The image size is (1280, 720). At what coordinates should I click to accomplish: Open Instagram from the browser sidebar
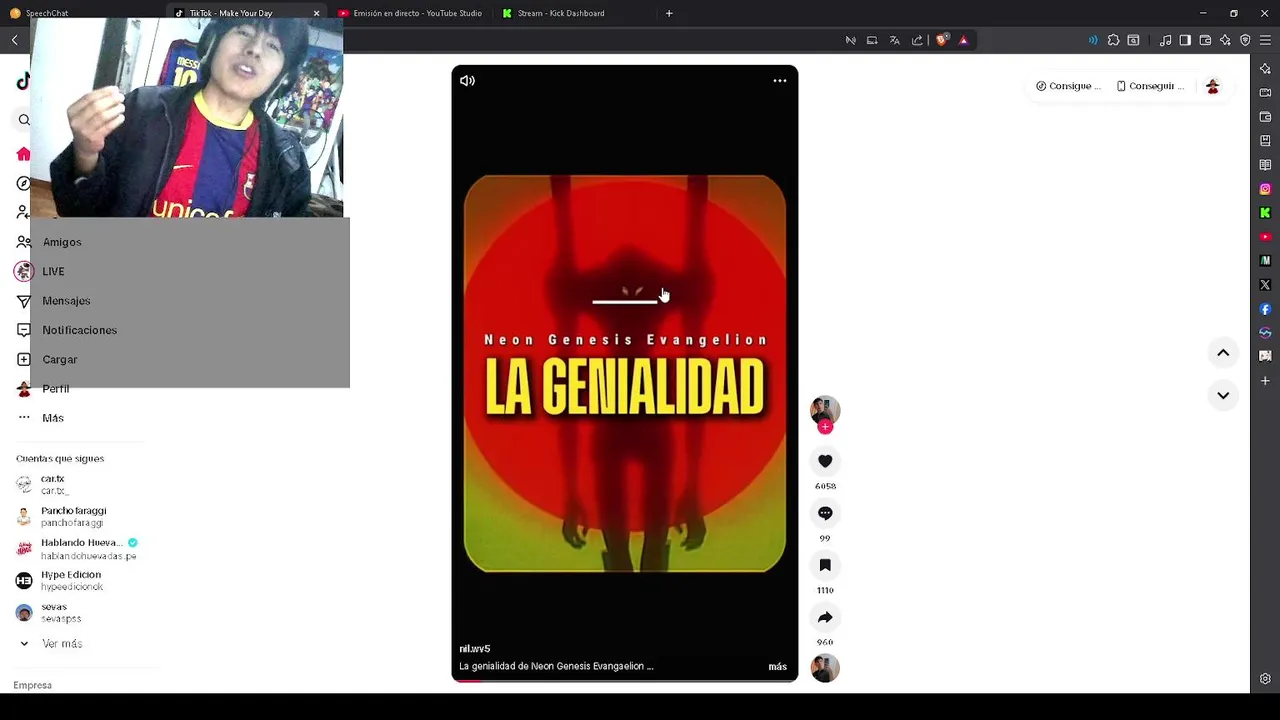(1265, 189)
